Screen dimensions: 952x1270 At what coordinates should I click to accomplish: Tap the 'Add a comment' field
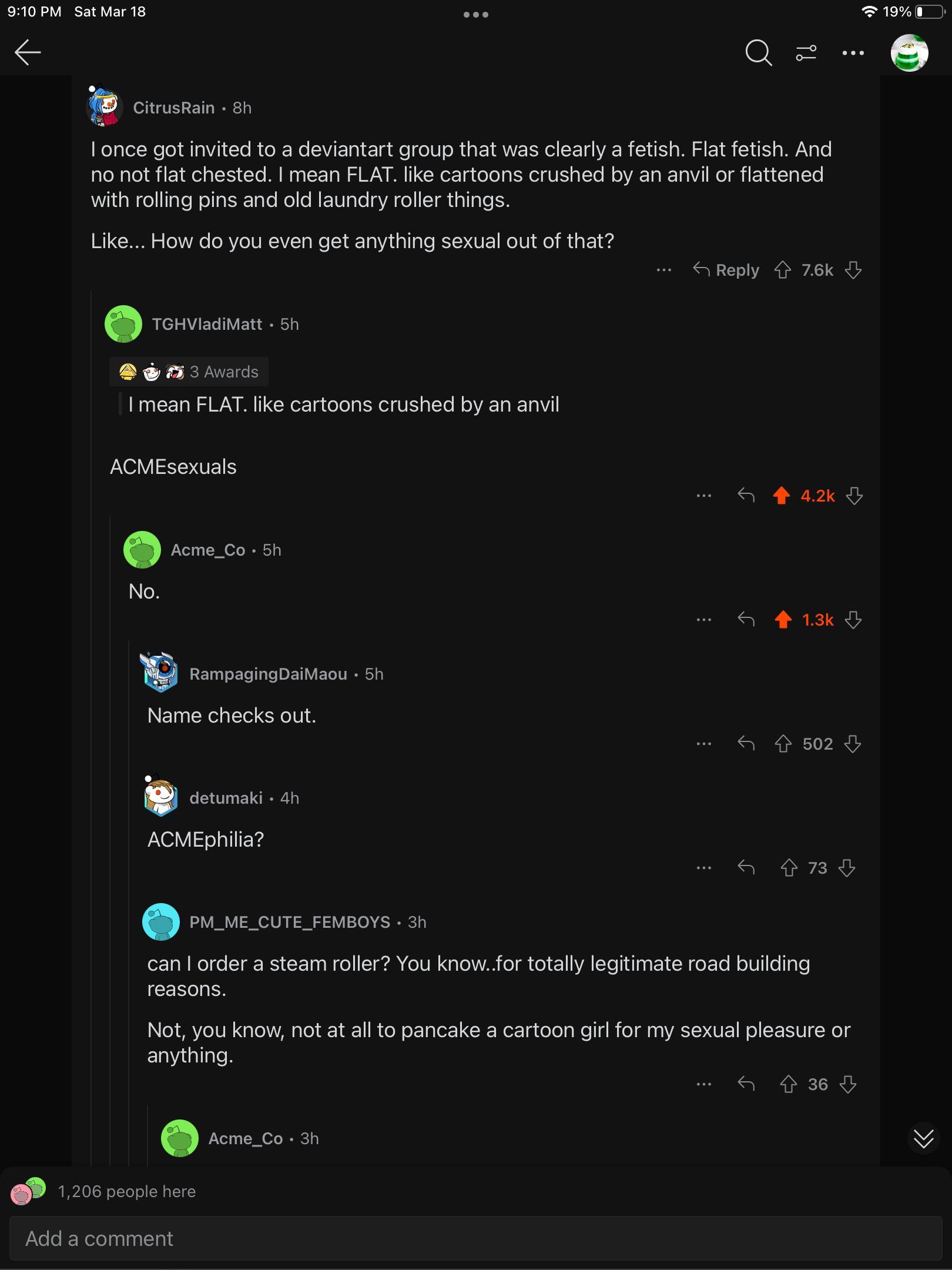click(235, 1238)
